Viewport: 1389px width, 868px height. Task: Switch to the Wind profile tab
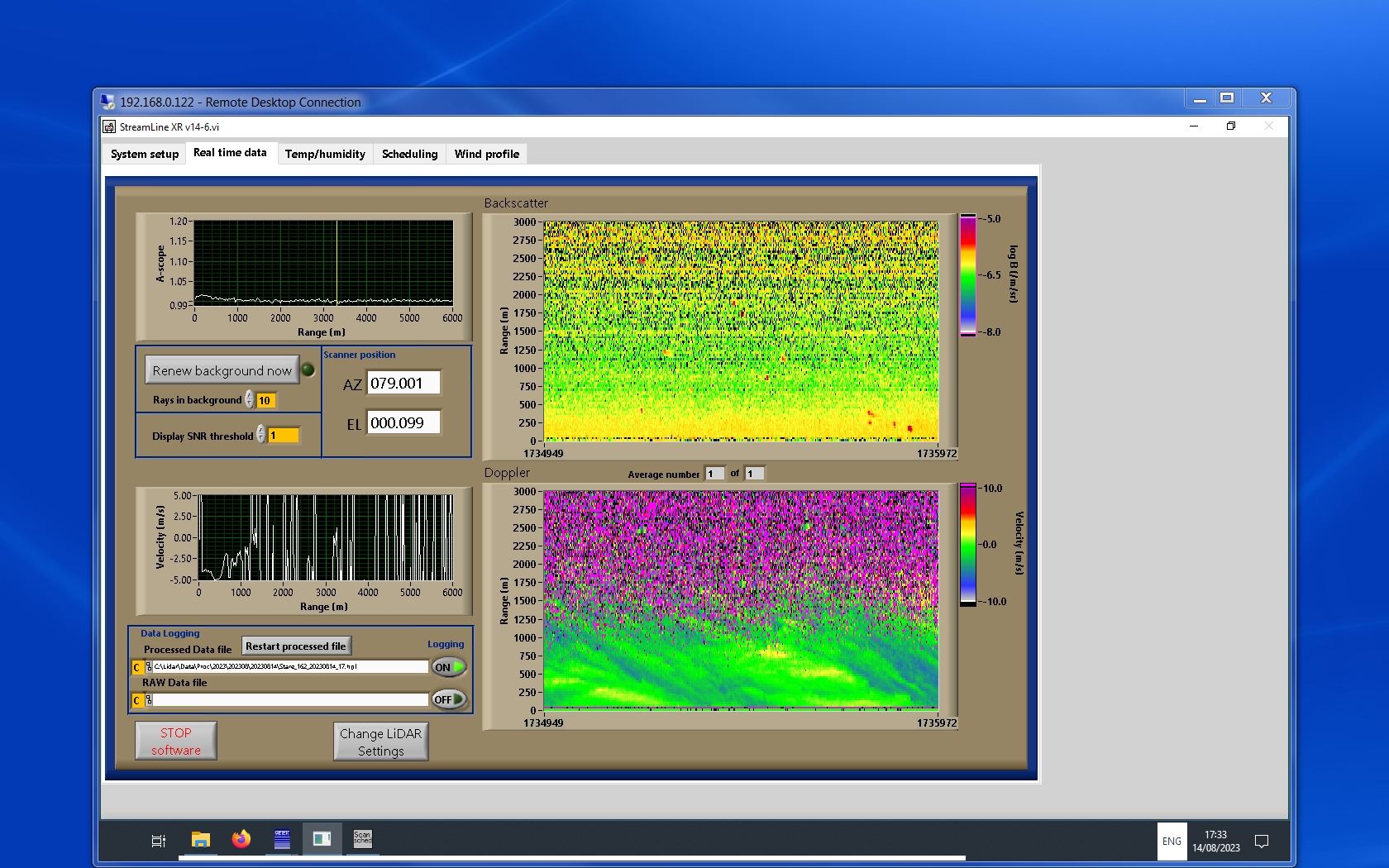point(486,154)
